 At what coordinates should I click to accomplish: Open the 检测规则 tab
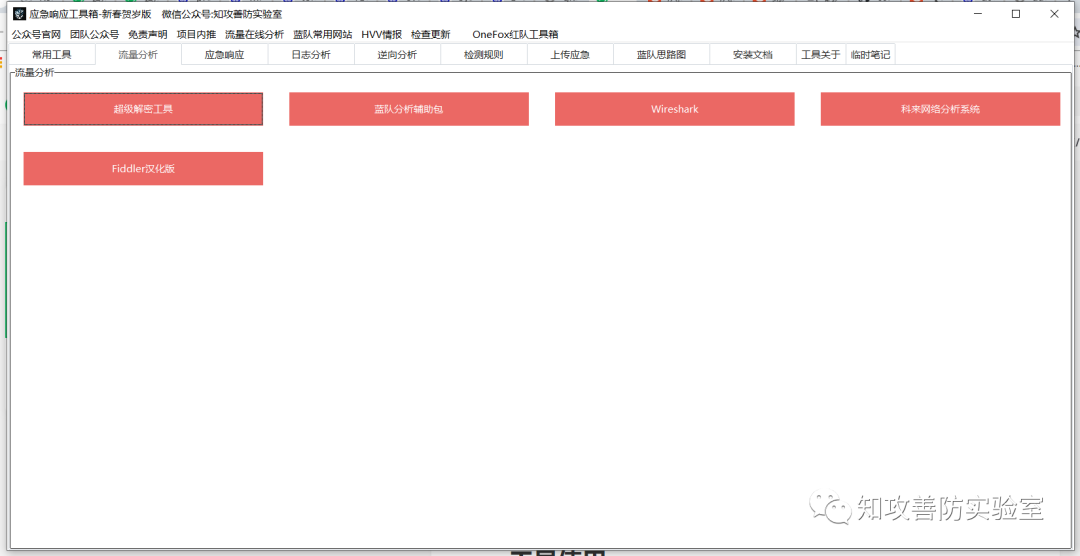pos(484,55)
